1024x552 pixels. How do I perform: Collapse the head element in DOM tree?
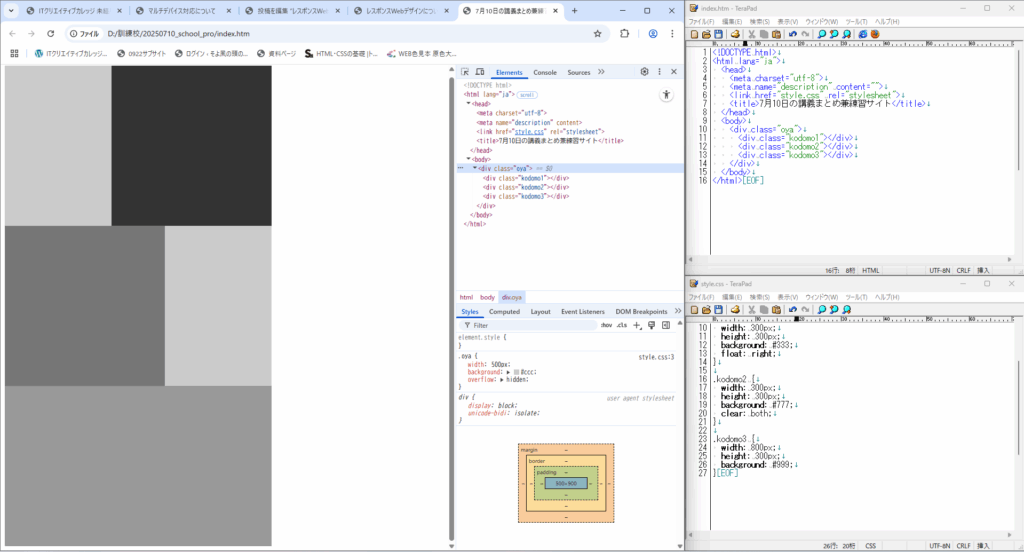coord(468,103)
